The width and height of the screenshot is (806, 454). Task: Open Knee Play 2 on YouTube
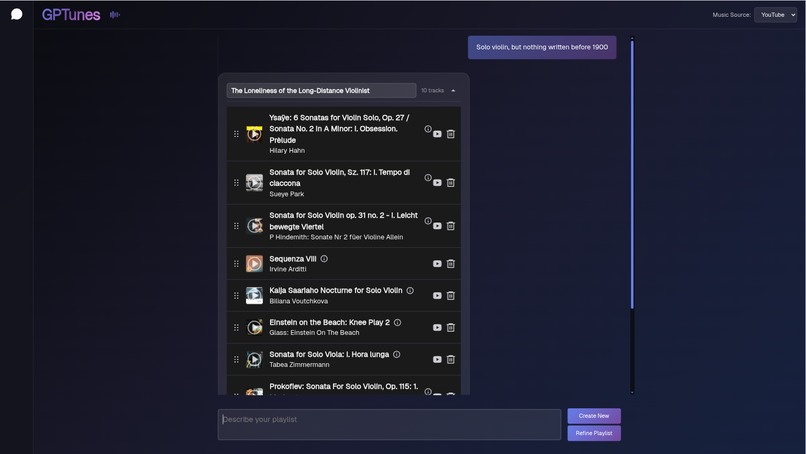point(437,328)
